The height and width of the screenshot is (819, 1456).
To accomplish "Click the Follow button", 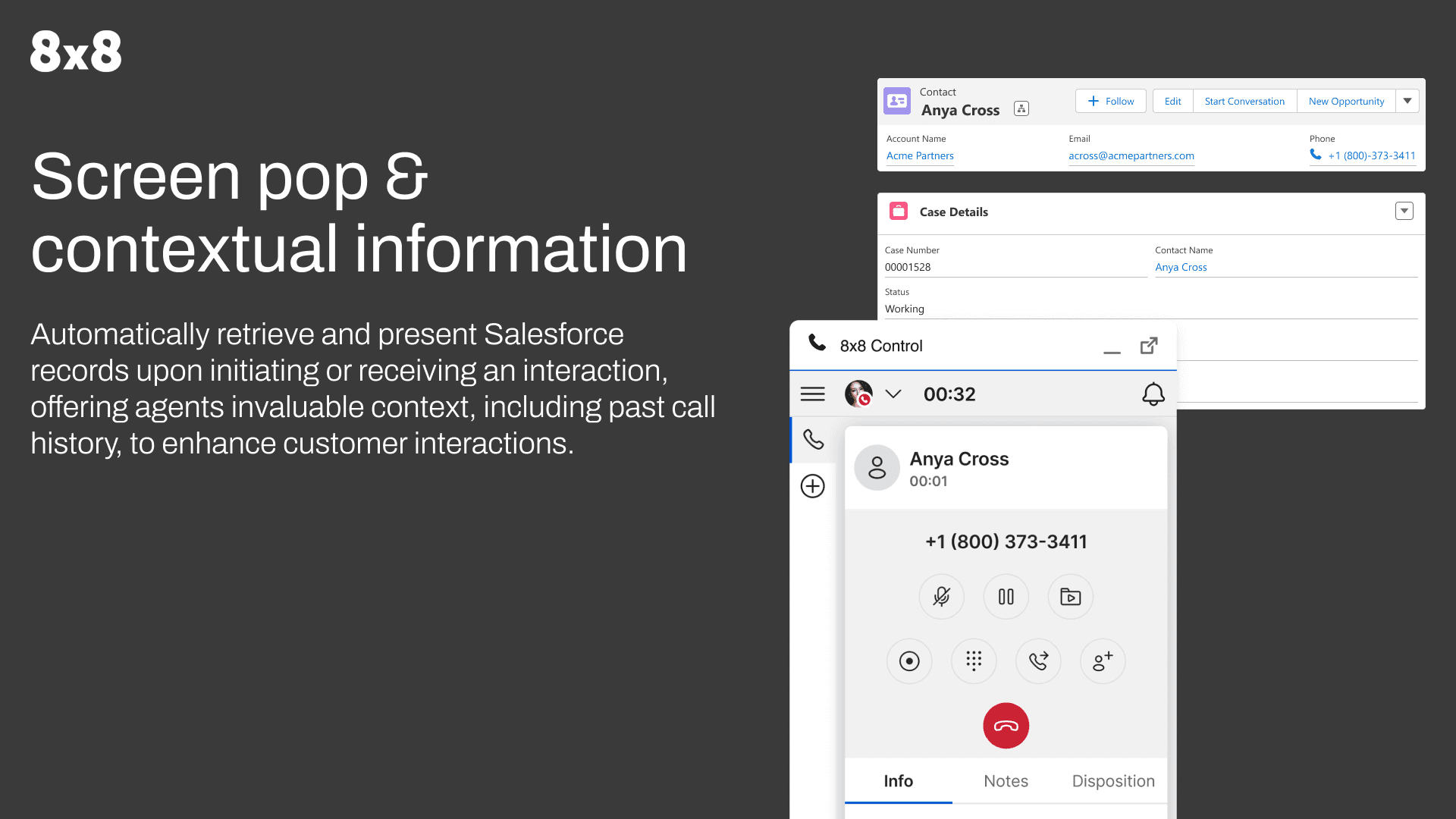I will click(x=1110, y=101).
